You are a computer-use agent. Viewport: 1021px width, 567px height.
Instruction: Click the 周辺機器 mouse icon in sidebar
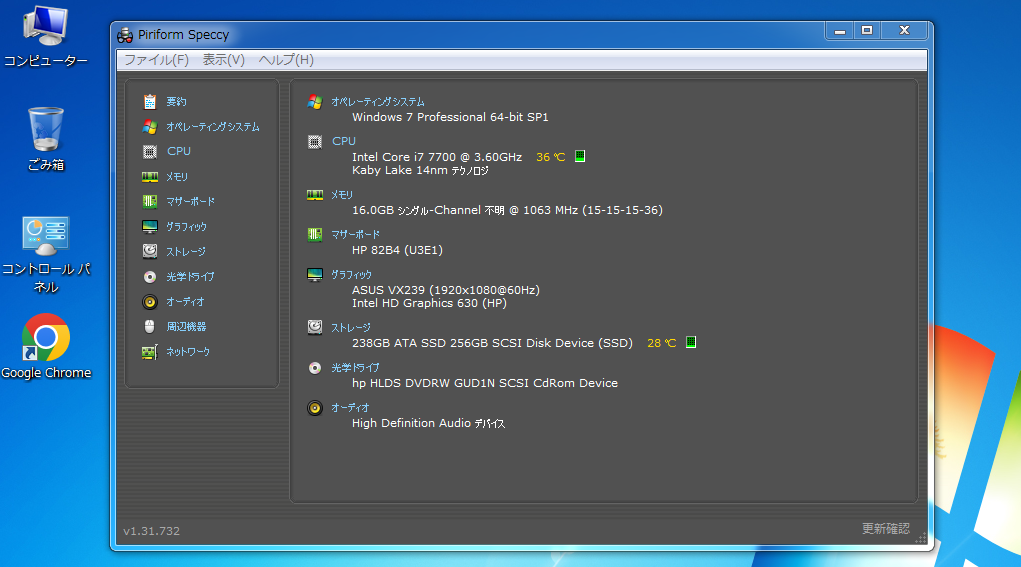tap(150, 327)
